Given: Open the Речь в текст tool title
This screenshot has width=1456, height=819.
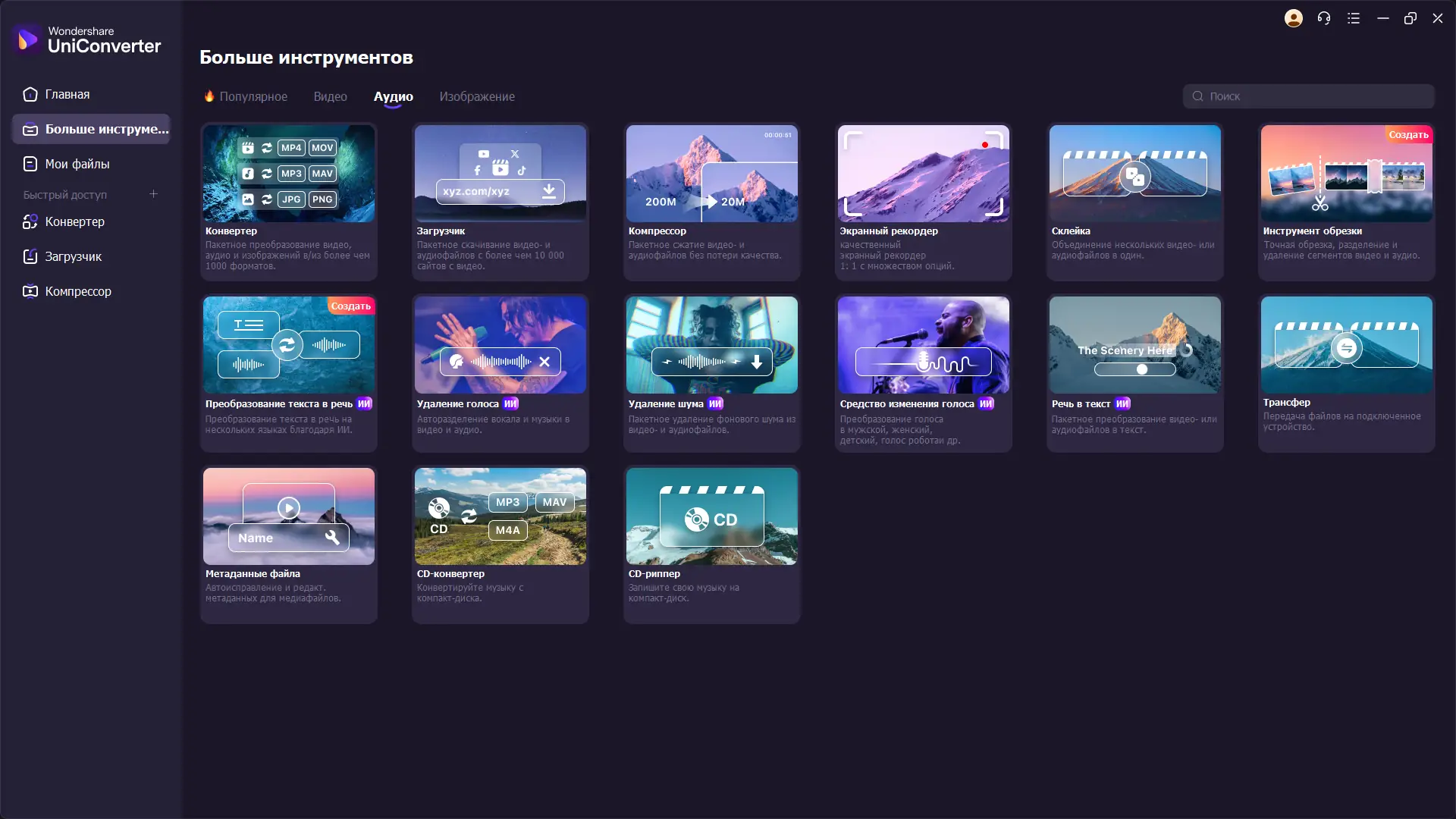Looking at the screenshot, I should click(x=1081, y=404).
